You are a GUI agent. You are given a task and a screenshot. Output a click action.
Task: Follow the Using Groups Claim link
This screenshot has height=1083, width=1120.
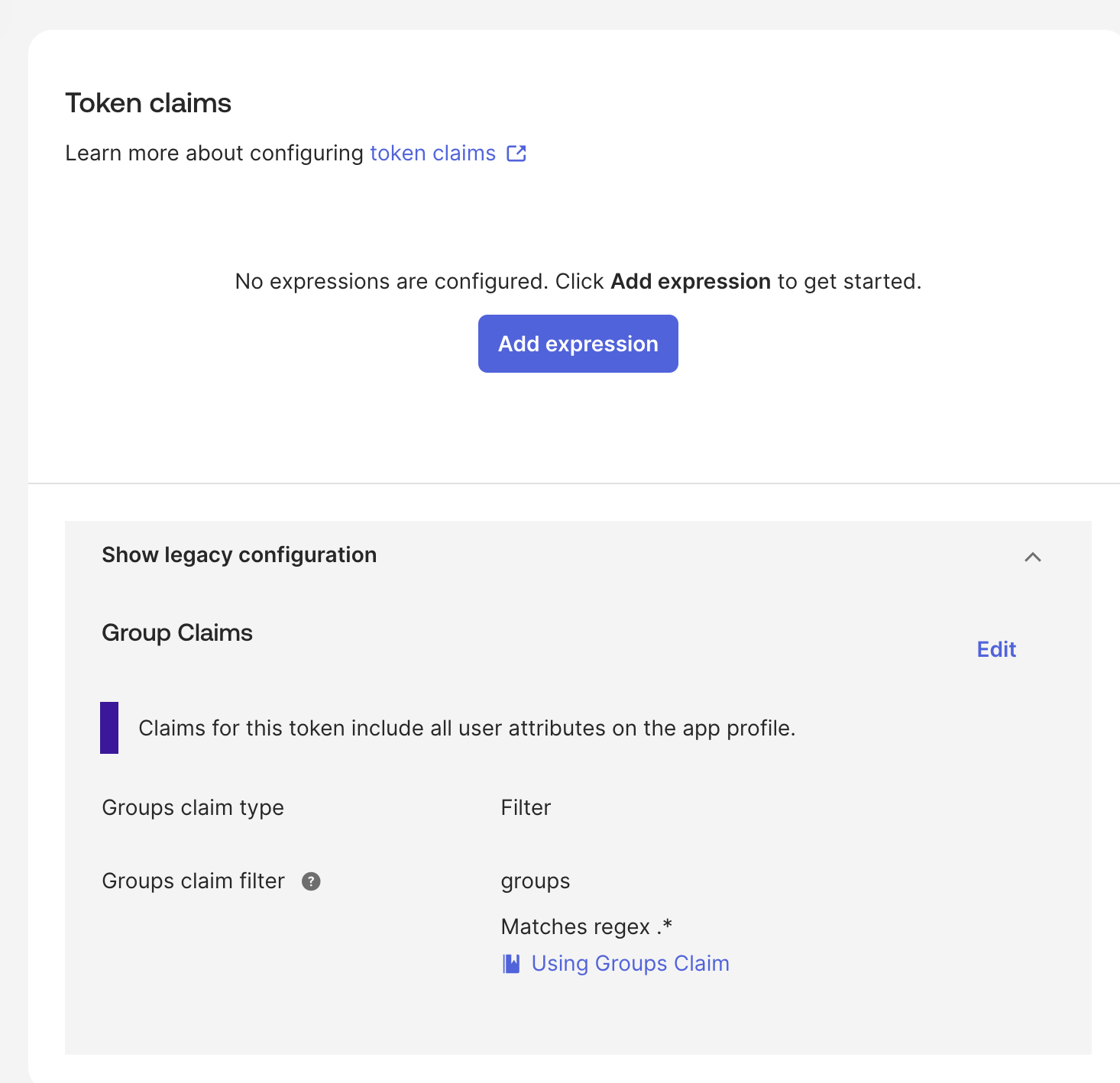point(630,963)
